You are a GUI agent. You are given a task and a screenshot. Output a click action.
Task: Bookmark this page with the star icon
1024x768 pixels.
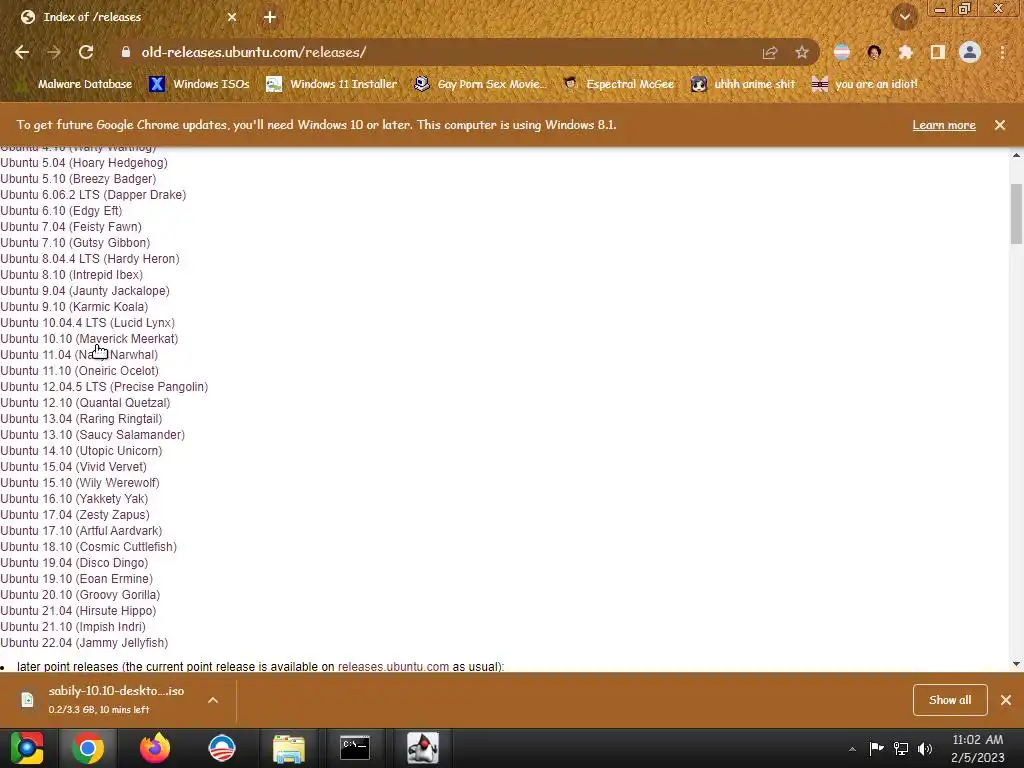(802, 52)
